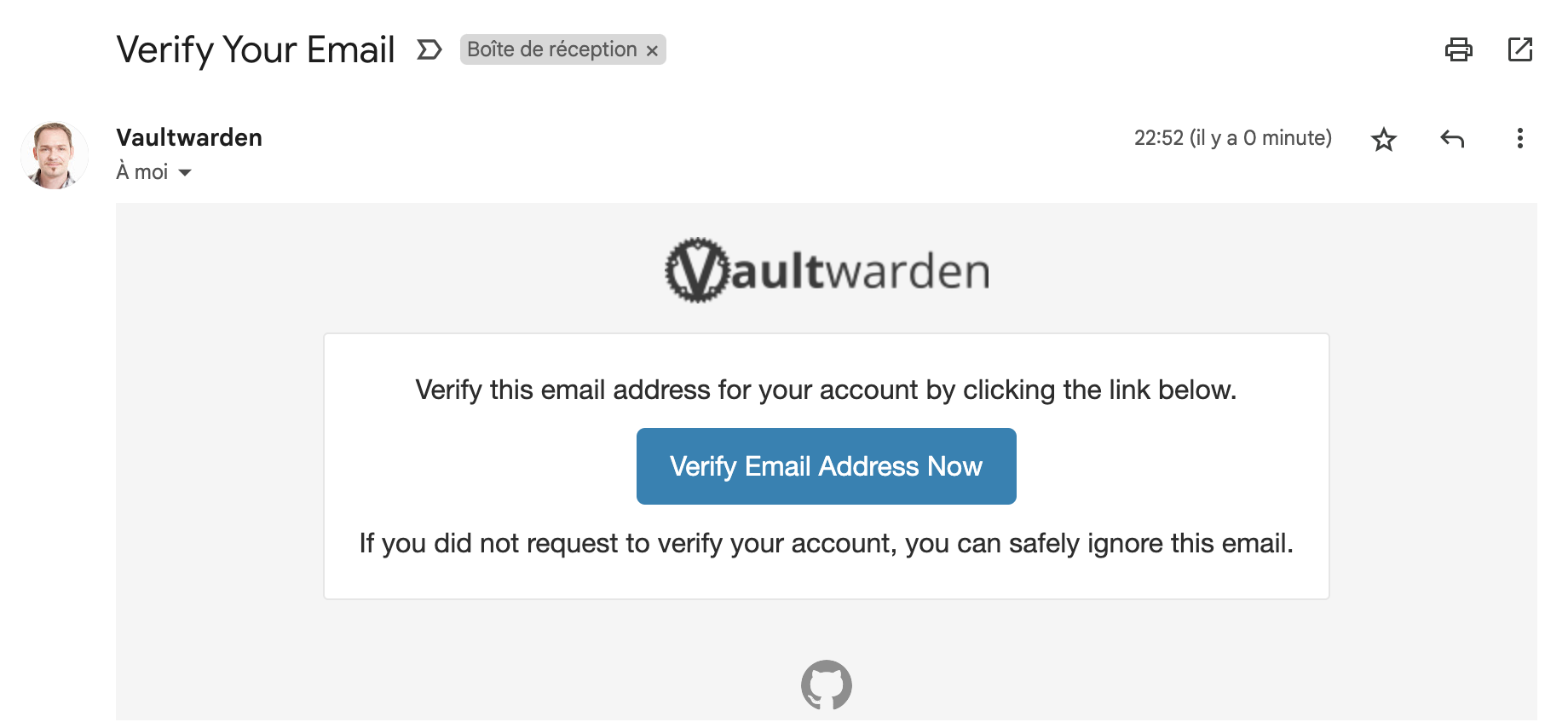The width and height of the screenshot is (1568, 728).
Task: Select the Boîte de réception label chip
Action: pyautogui.click(x=552, y=49)
